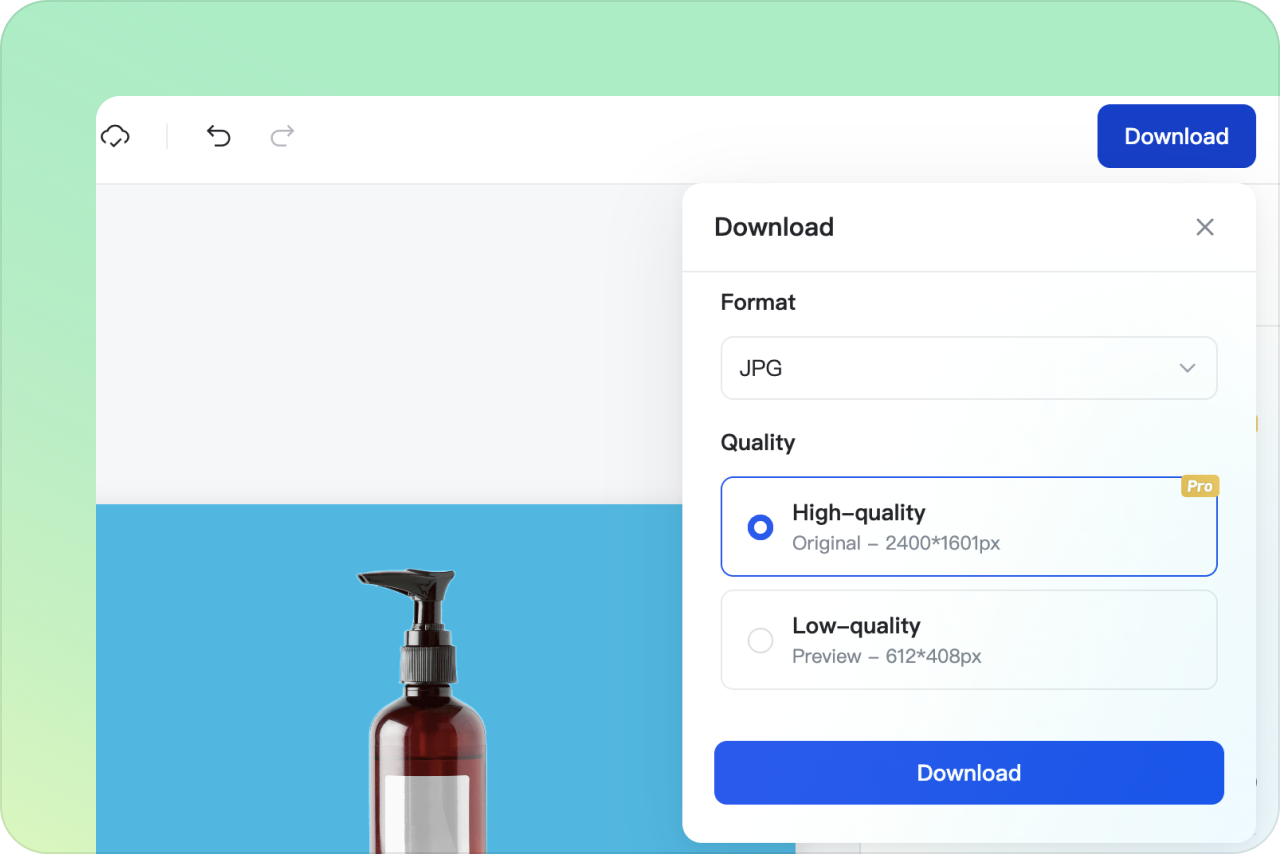
Task: Click the Pro badge on High-quality
Action: pos(1200,486)
